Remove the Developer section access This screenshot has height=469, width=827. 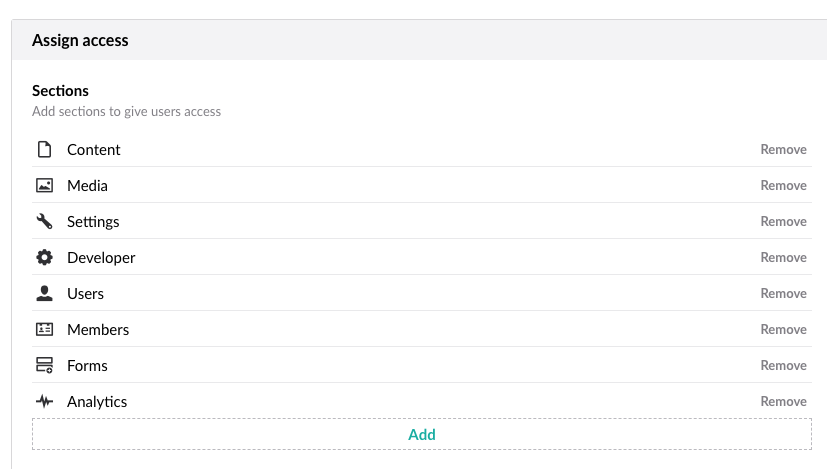tap(783, 257)
